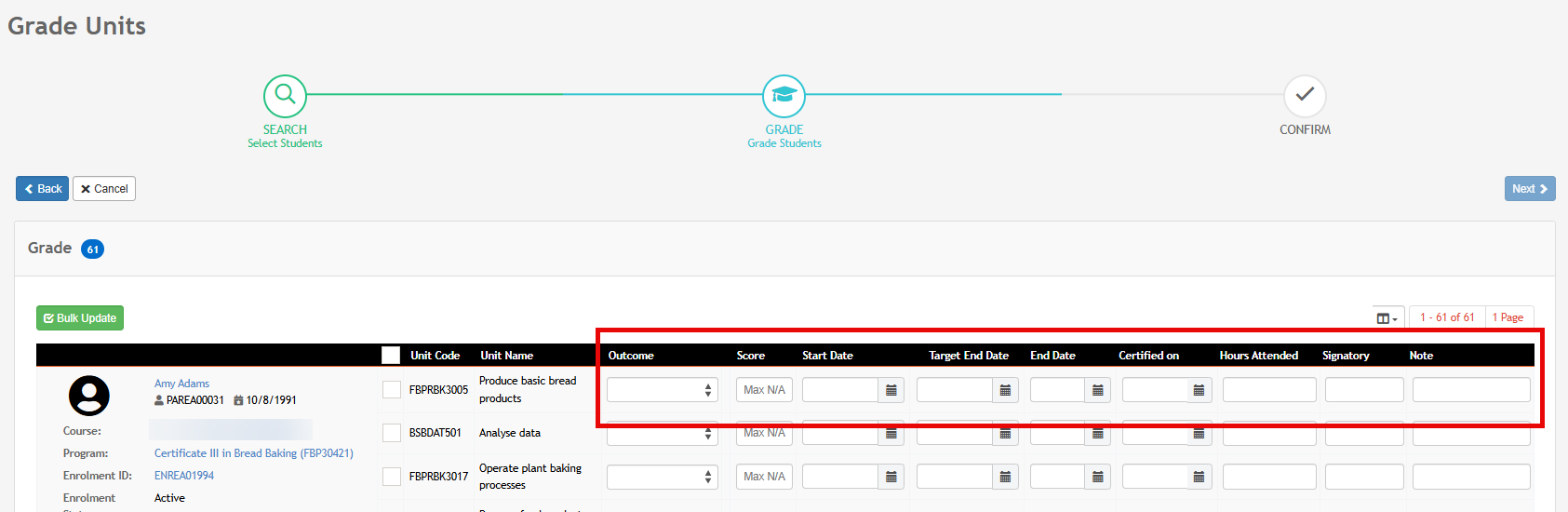
Task: Open Amy Adams student link
Action: point(181,384)
